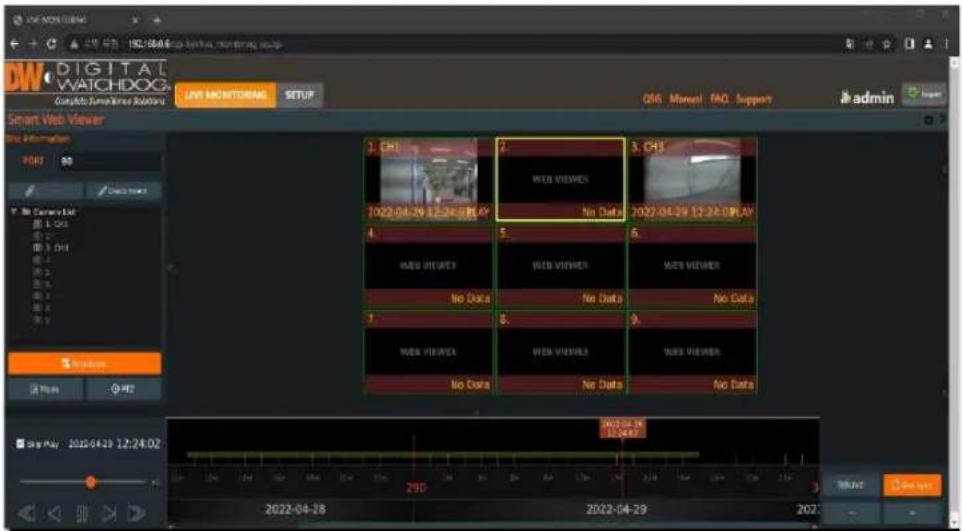
Task: Click the green recording bar on timeline
Action: click(442, 455)
